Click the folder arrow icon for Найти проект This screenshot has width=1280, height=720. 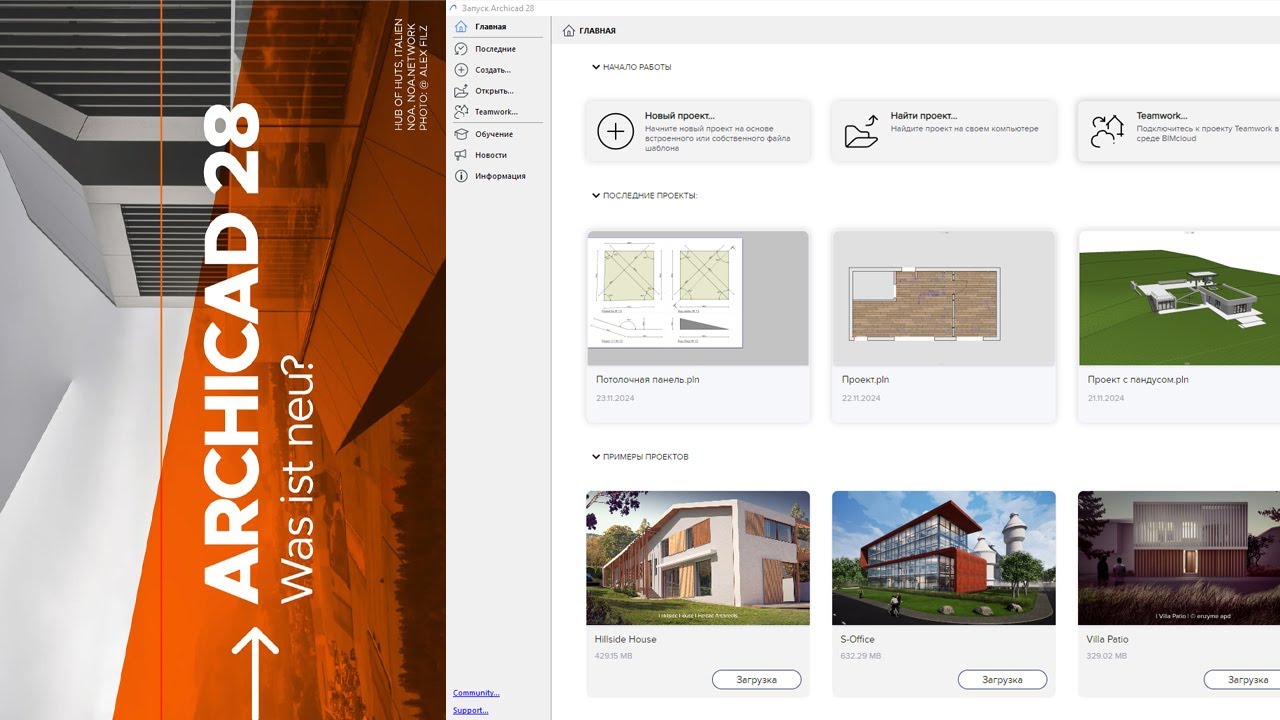(861, 131)
